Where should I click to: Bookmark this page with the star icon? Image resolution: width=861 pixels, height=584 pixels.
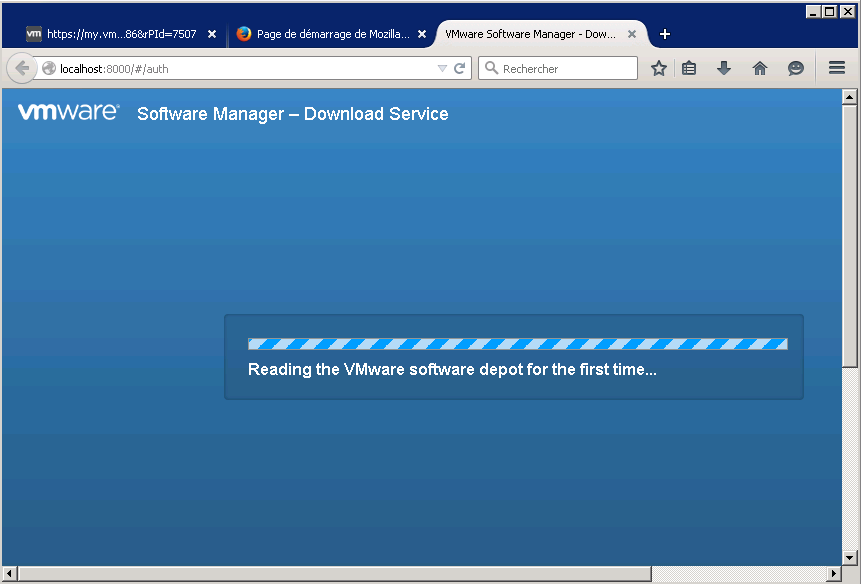coord(659,68)
